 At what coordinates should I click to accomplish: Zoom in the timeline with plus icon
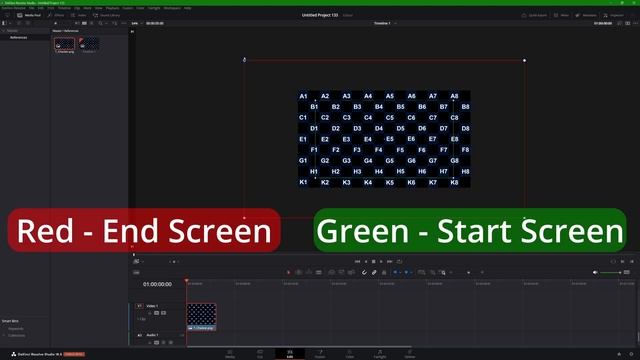point(482,272)
